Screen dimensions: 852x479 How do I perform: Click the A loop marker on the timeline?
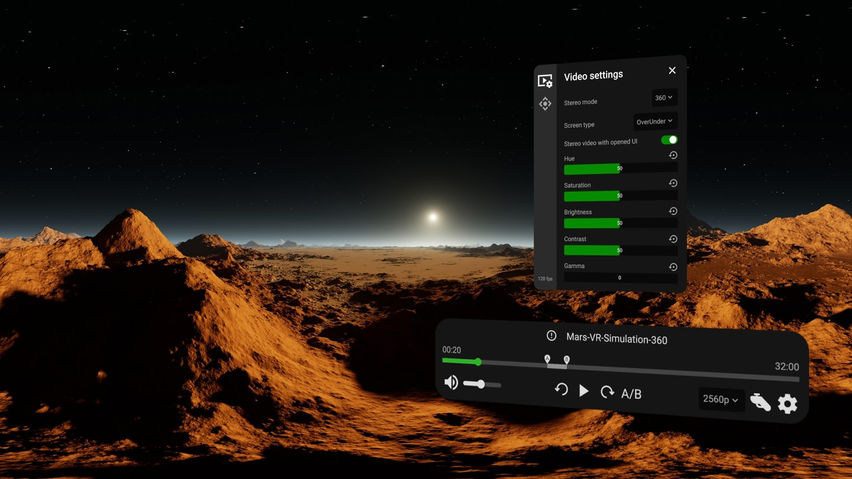[x=547, y=359]
